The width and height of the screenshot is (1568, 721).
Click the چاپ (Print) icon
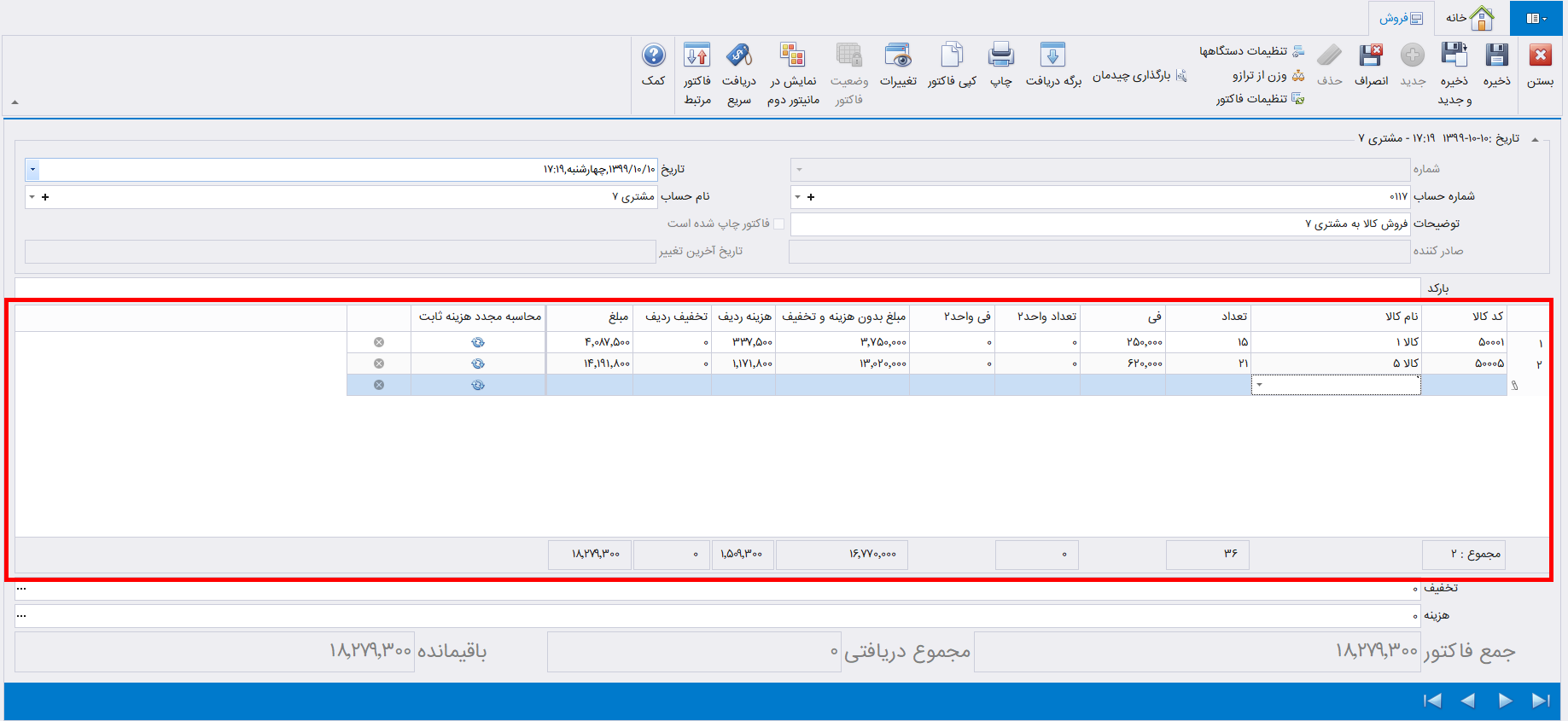(x=1000, y=56)
